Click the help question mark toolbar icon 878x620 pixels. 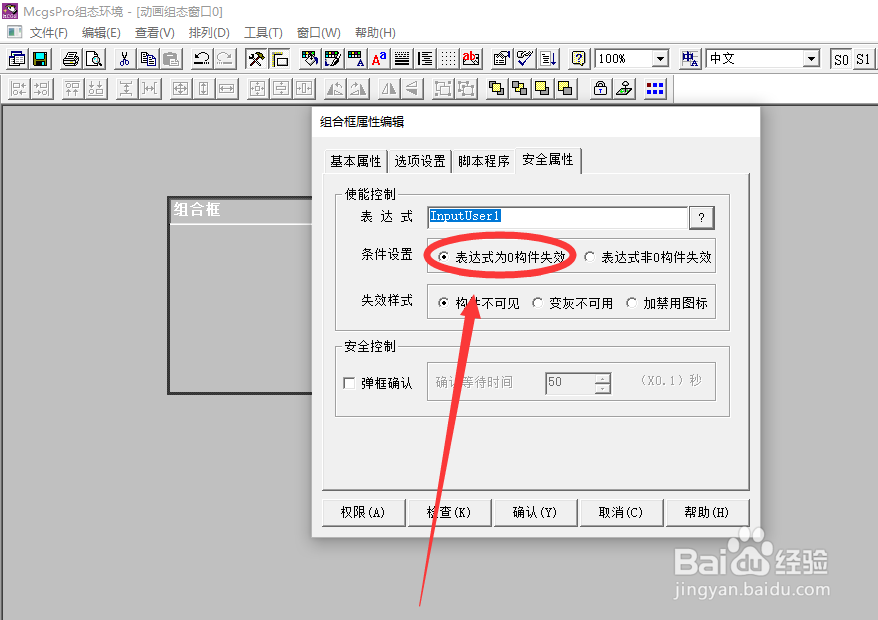[x=578, y=59]
